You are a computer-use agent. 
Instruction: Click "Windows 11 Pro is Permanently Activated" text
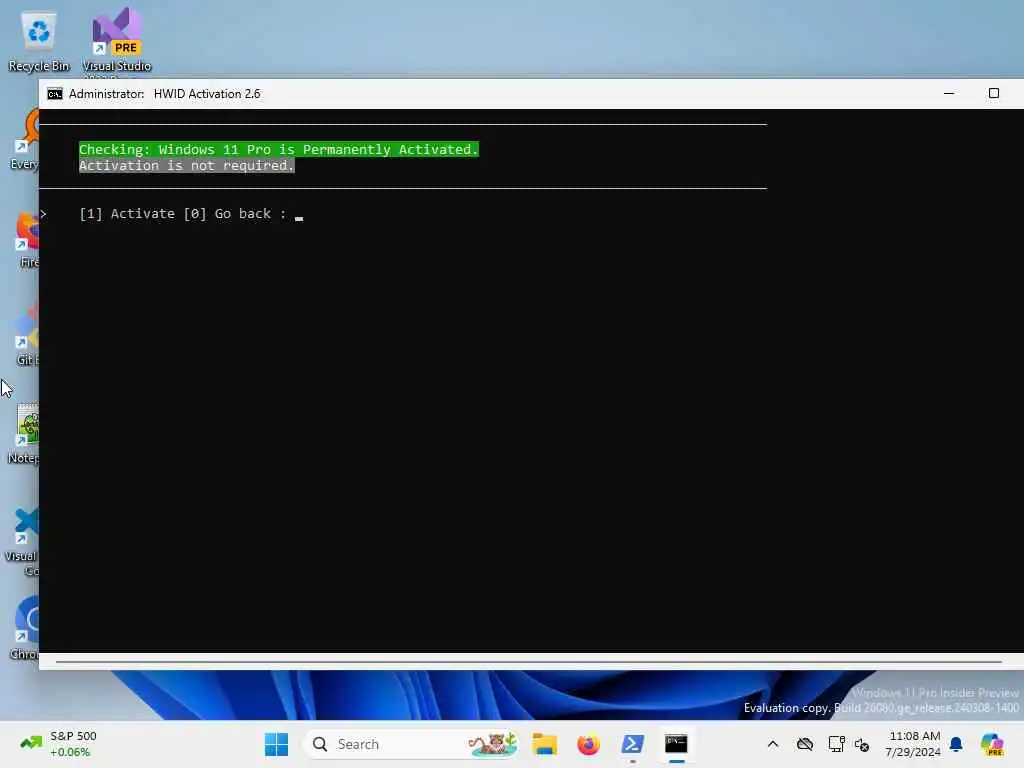click(319, 150)
